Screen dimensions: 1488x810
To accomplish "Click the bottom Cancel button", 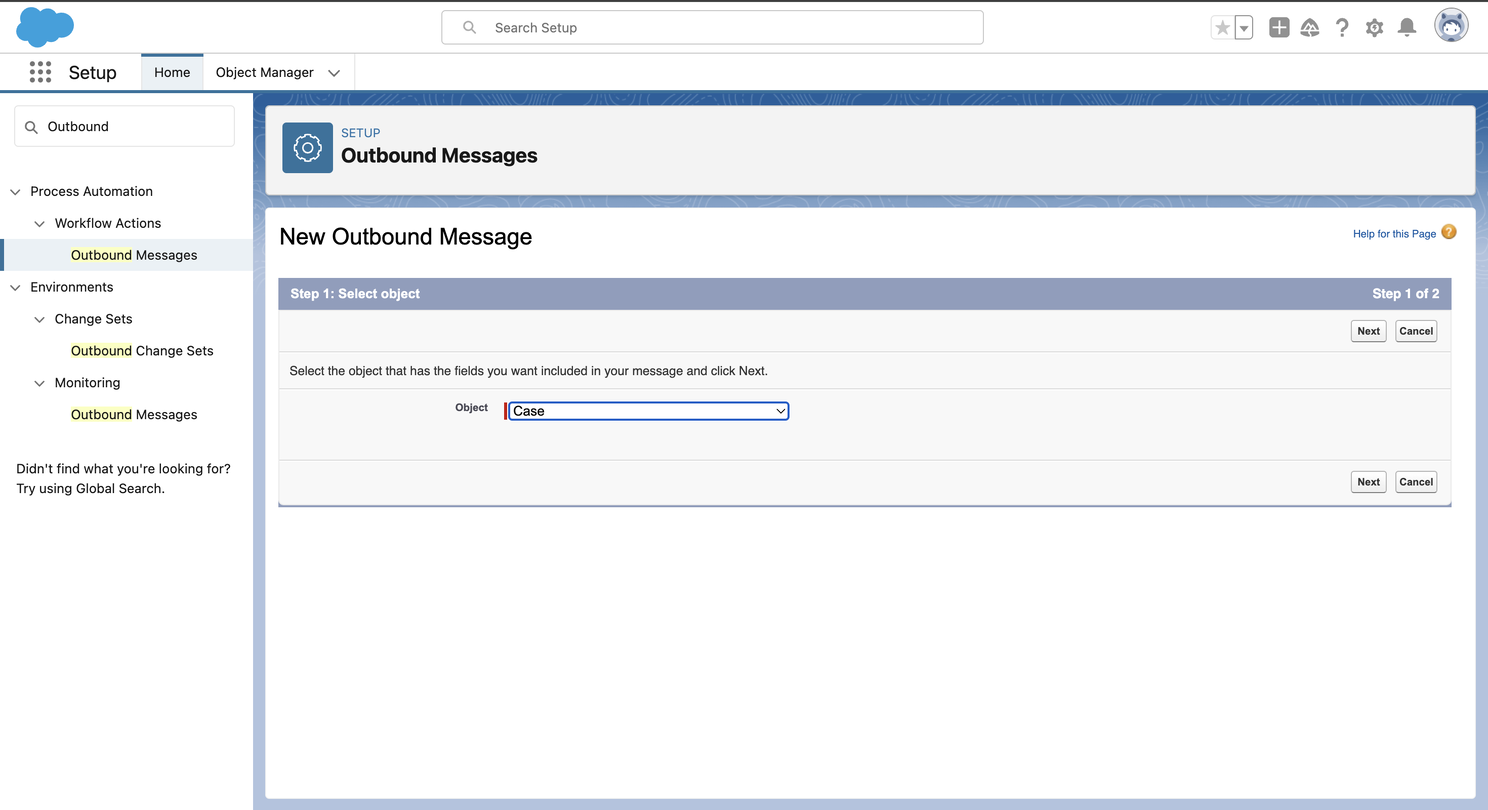I will tap(1416, 482).
